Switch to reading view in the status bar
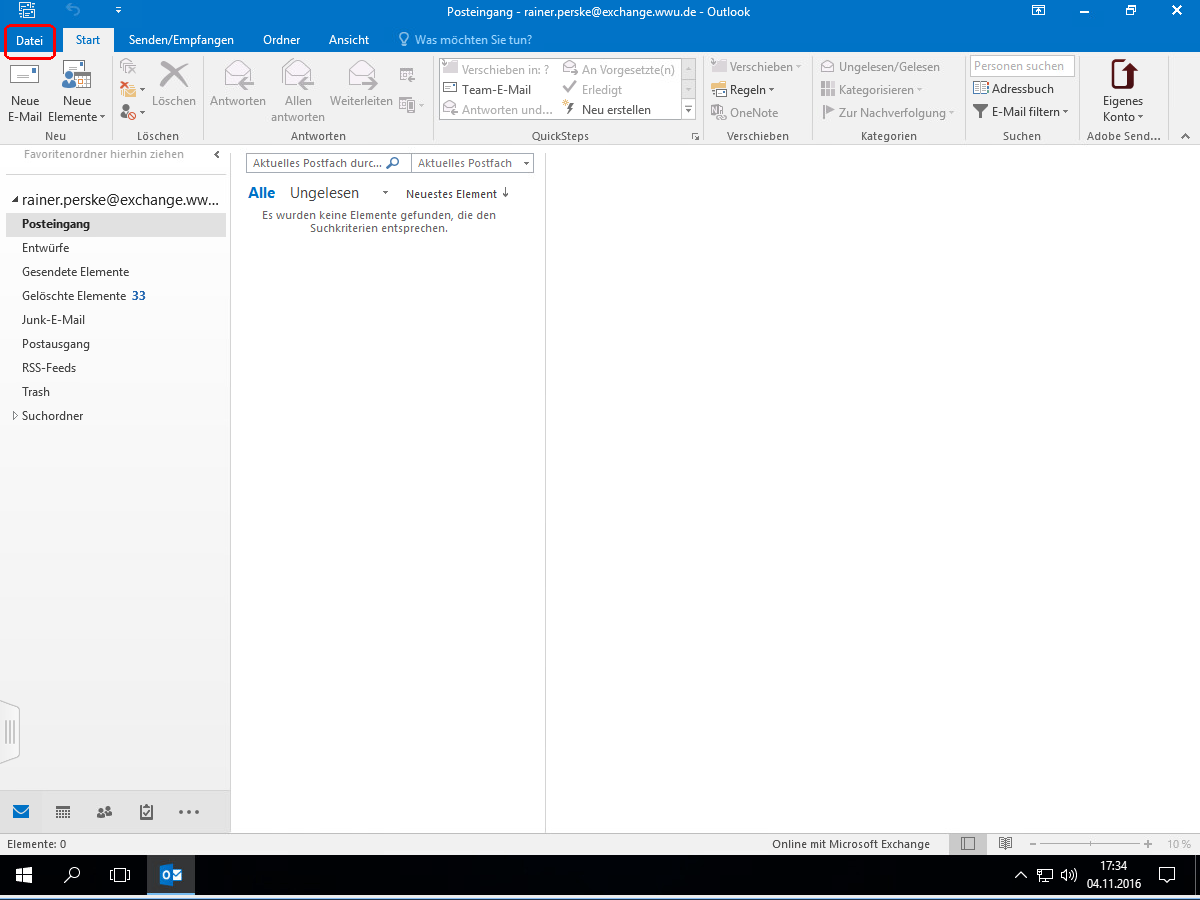Image resolution: width=1200 pixels, height=900 pixels. pyautogui.click(x=1005, y=844)
